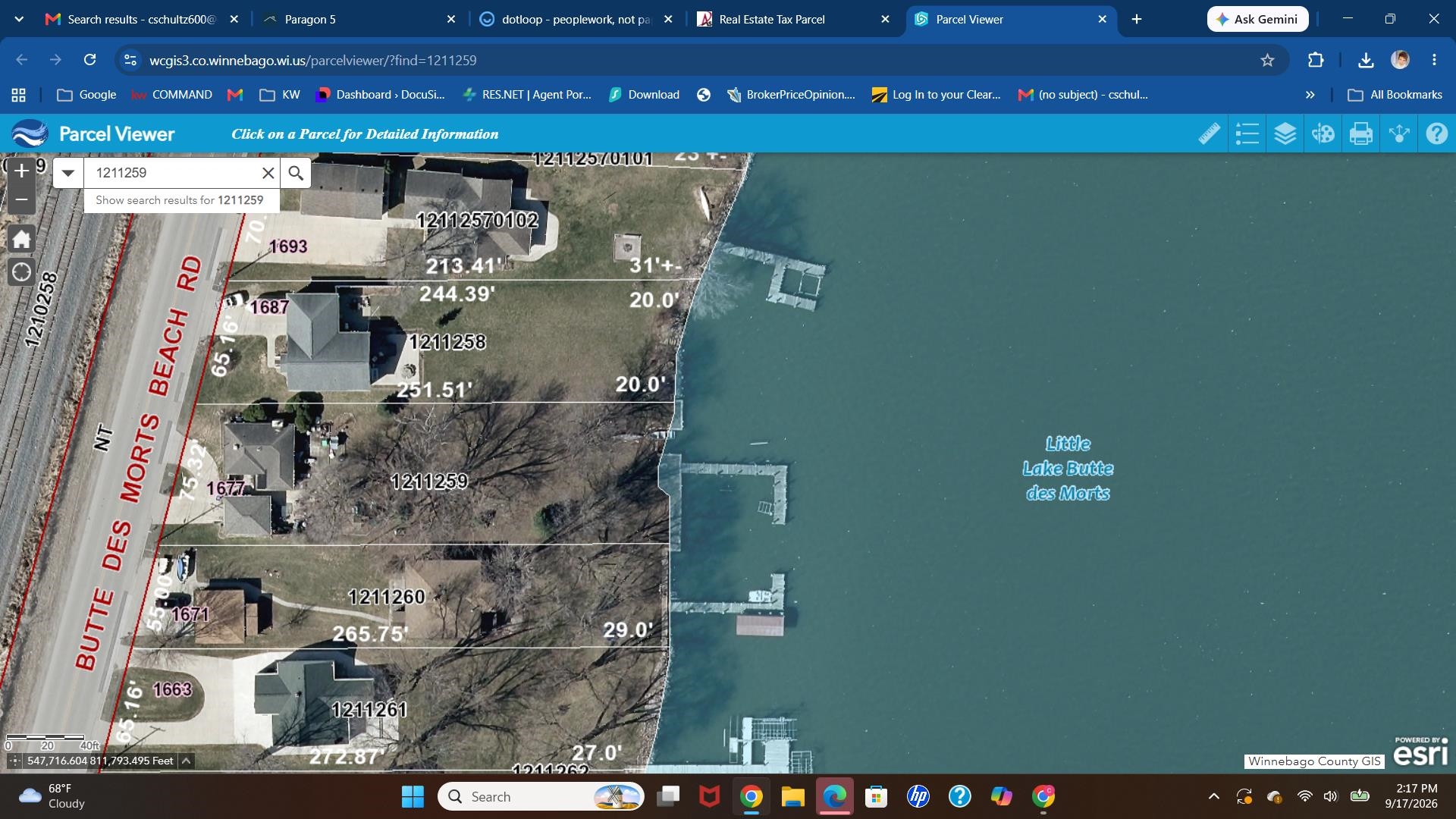The width and height of the screenshot is (1456, 819).
Task: Show the hidden bookmarks overflow chevron
Action: (x=1310, y=95)
